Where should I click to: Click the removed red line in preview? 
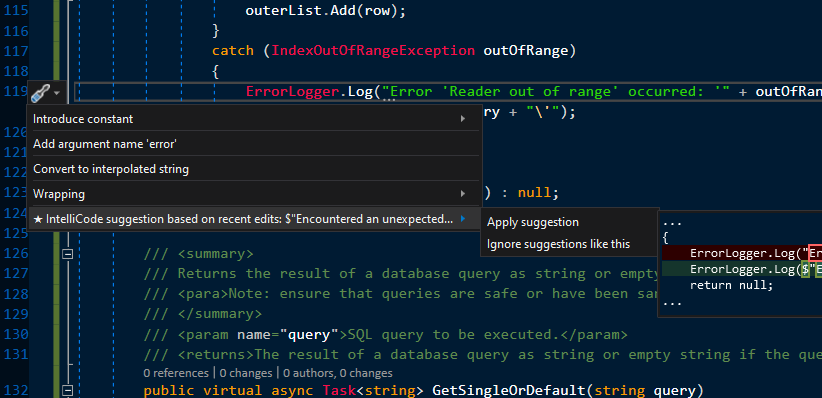(x=742, y=253)
